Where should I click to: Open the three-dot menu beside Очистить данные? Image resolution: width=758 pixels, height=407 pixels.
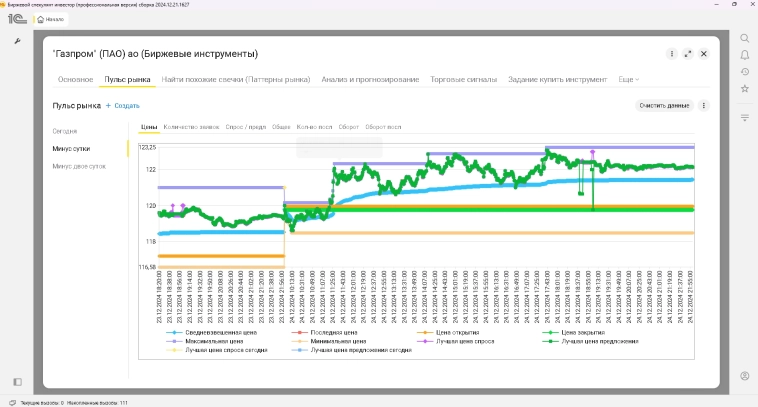pos(704,105)
